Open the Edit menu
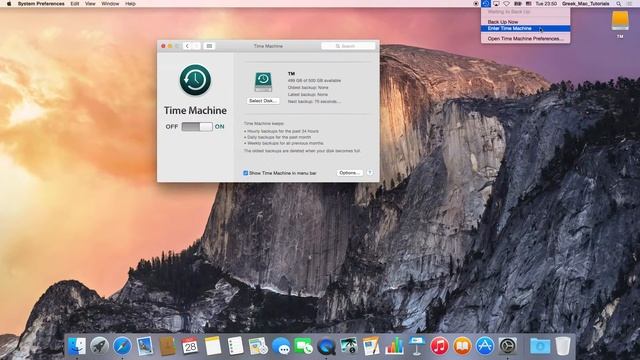 tap(75, 4)
